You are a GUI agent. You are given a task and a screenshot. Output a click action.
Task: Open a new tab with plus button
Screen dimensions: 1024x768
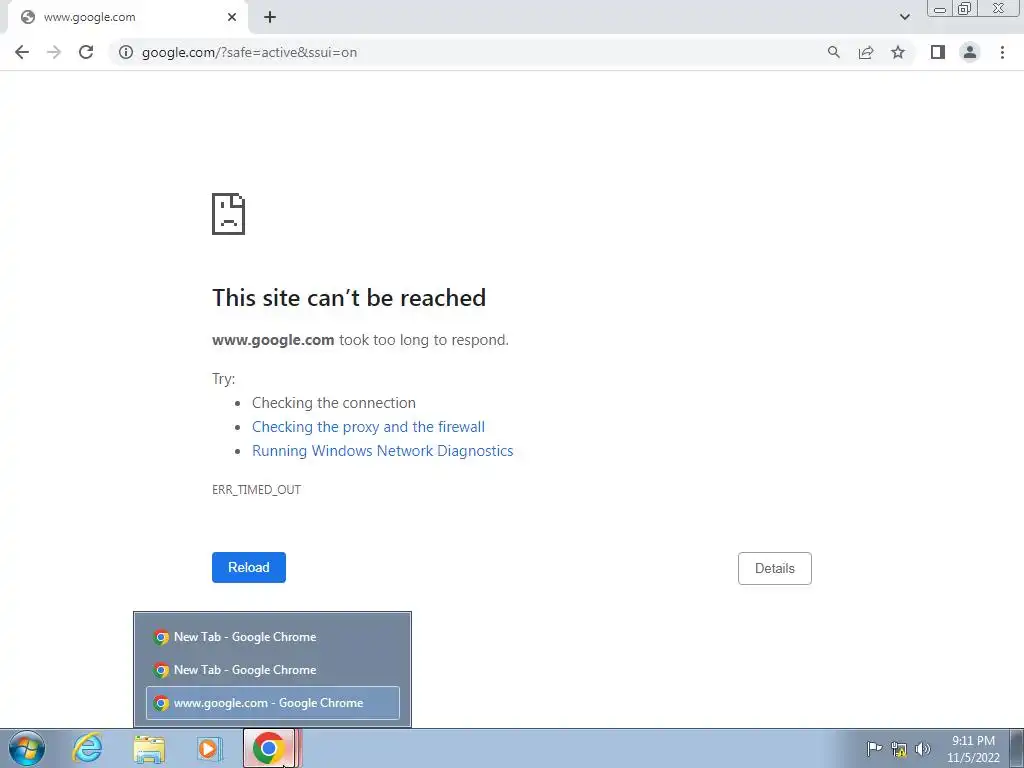point(270,17)
